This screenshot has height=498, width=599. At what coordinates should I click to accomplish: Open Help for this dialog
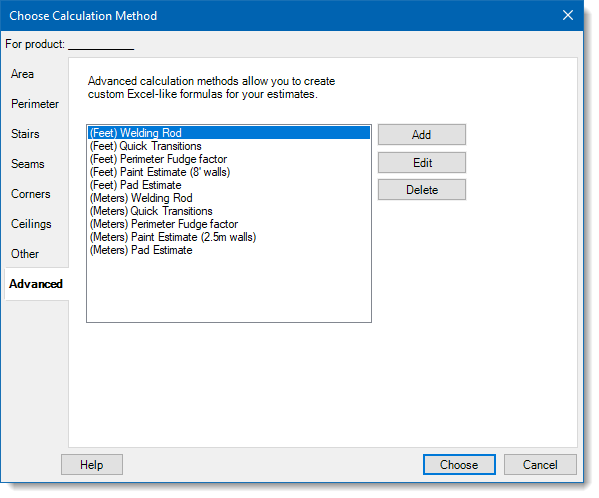click(x=92, y=465)
